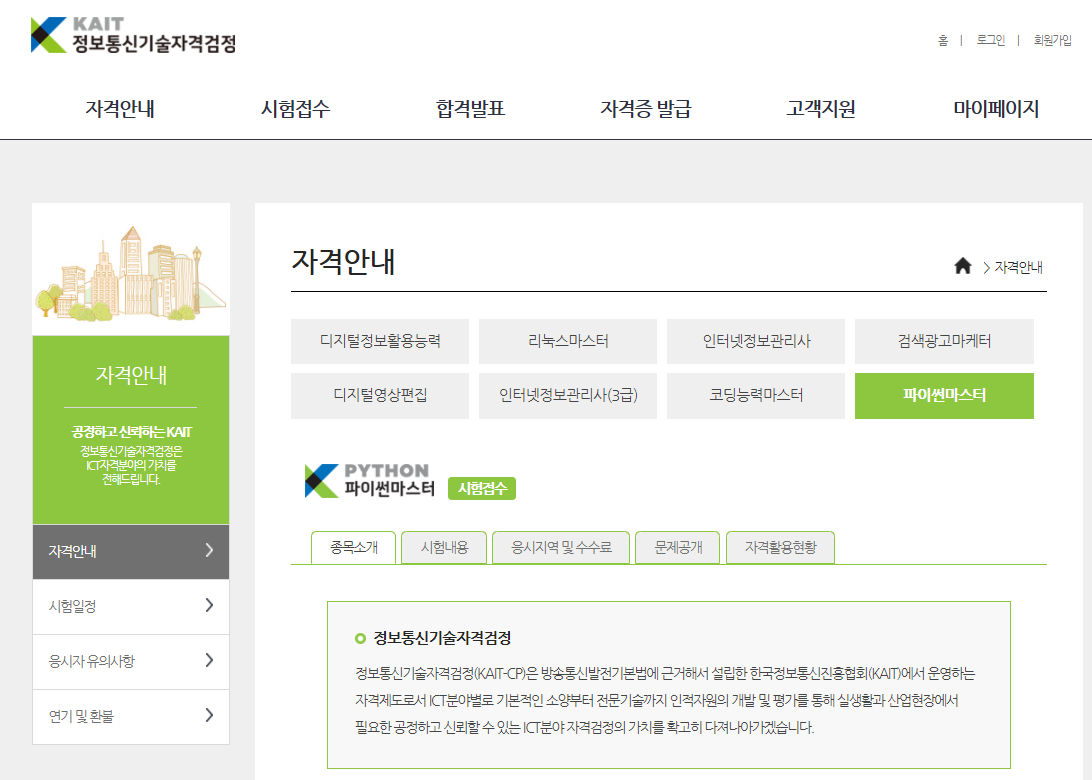Select the highlighted 파이썬마스터 button

pyautogui.click(x=944, y=396)
